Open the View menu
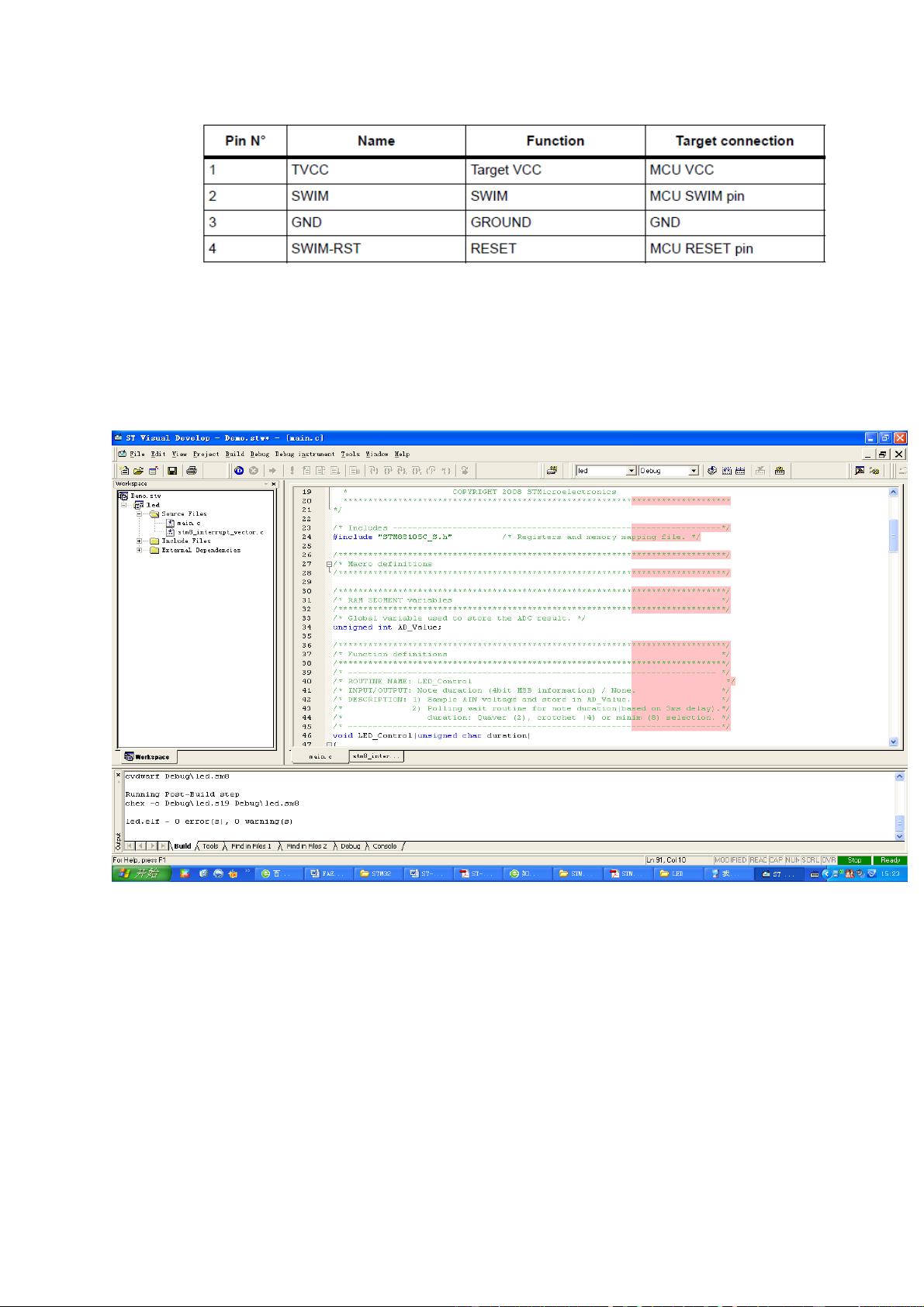This screenshot has height=1307, width=924. pyautogui.click(x=179, y=454)
